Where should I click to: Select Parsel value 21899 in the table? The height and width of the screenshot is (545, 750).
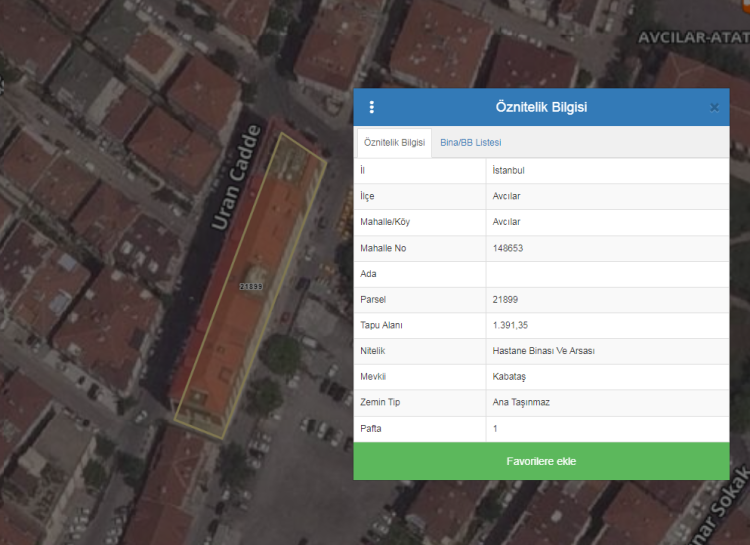click(505, 299)
